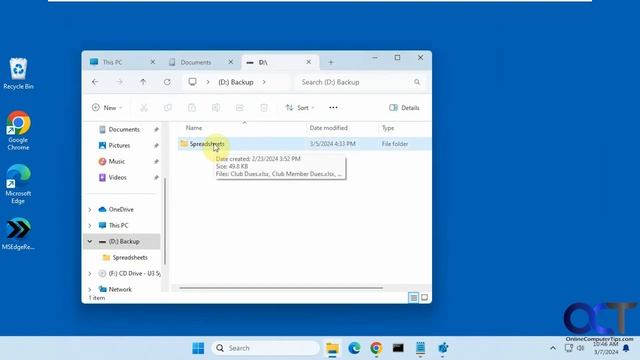Open the Sort dropdown
Viewport: 640px width, 360px height.
point(300,108)
